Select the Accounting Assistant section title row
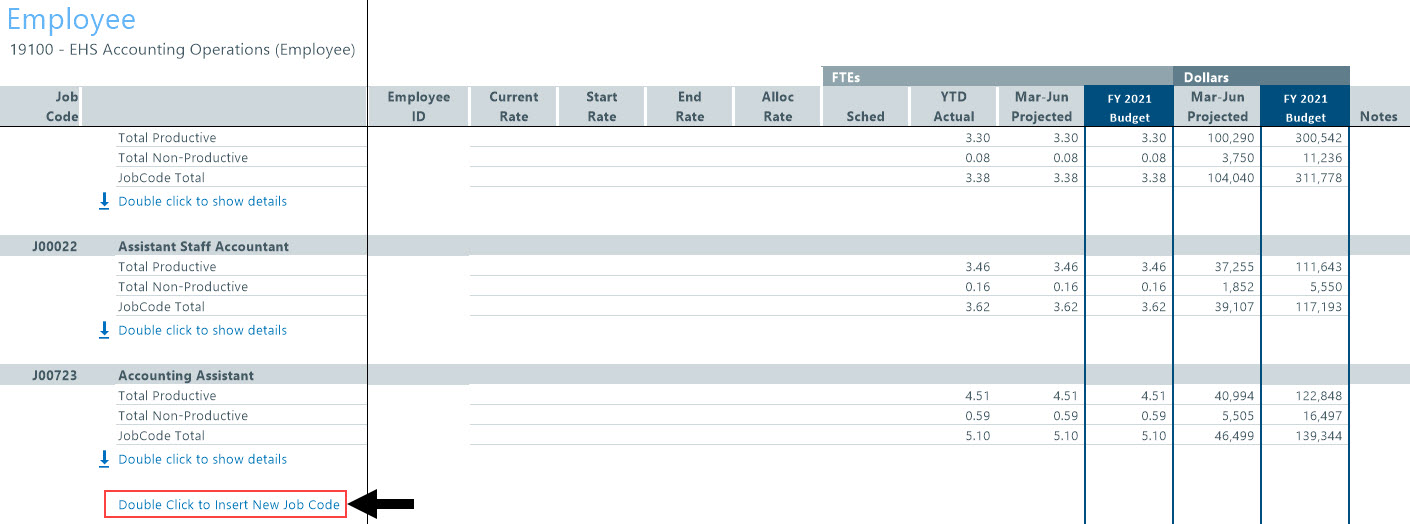 (x=186, y=376)
